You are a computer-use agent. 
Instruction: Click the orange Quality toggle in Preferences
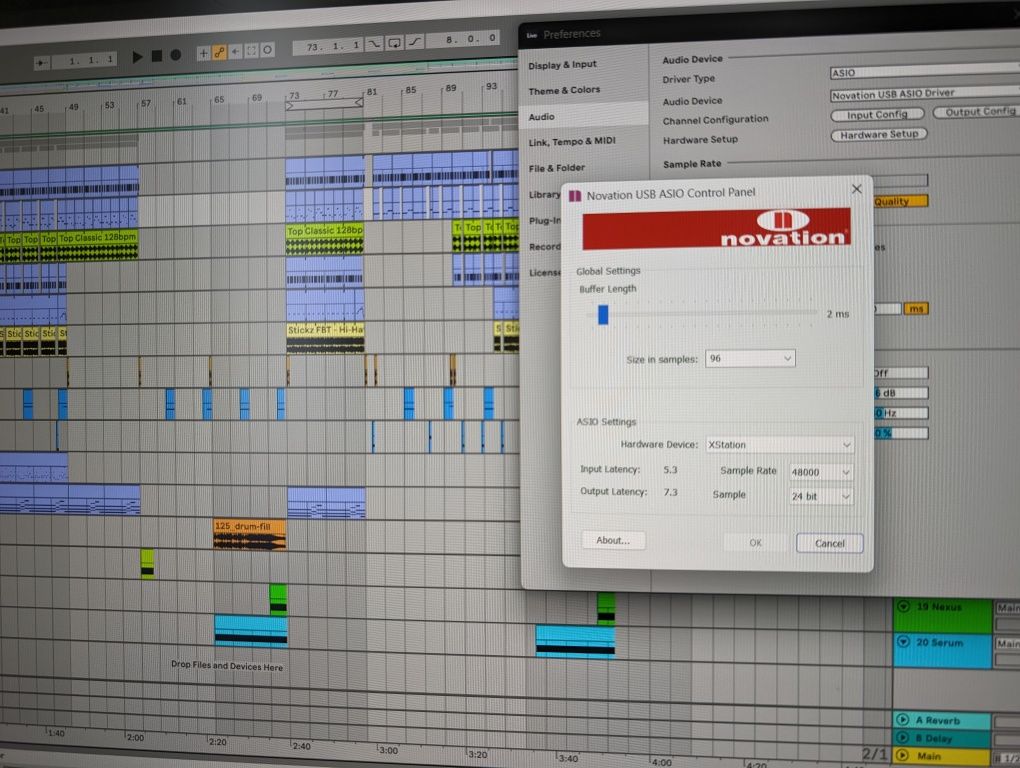pos(900,202)
